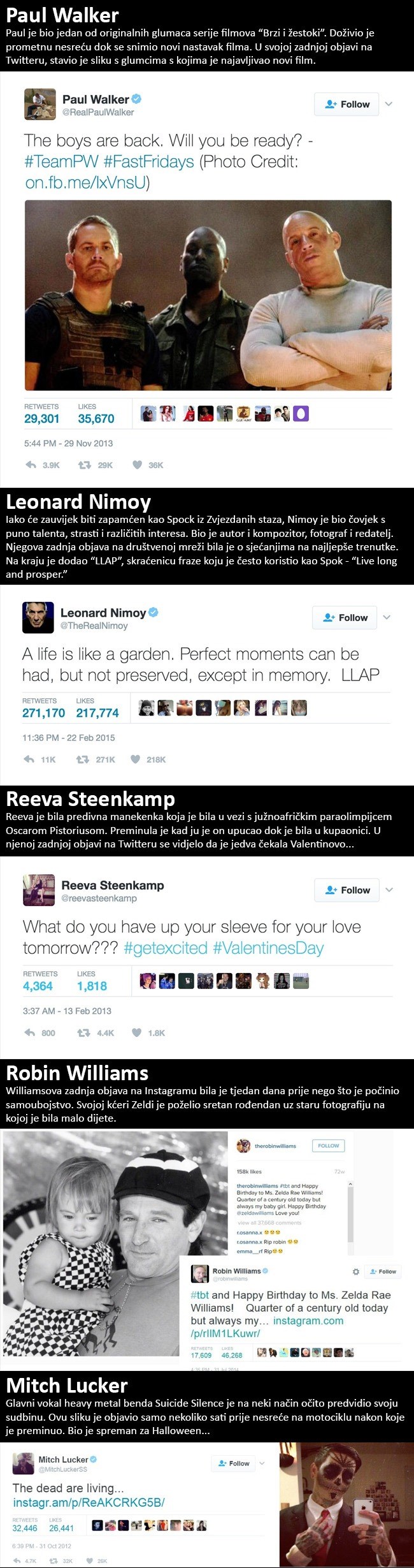Click reply icon on Reeva Steenkamp's tweet
The image size is (414, 1568).
point(31,1032)
